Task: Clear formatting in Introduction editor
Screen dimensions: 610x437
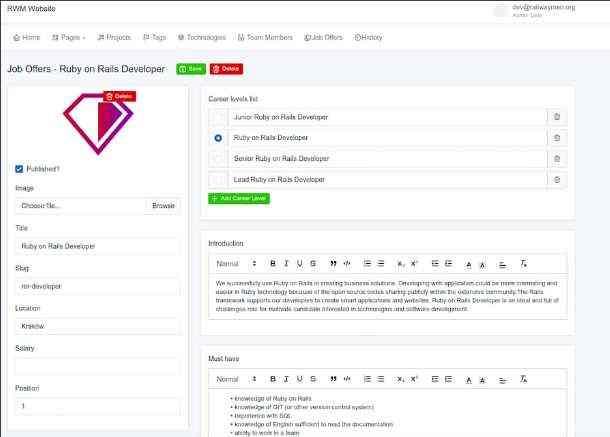Action: 523,263
